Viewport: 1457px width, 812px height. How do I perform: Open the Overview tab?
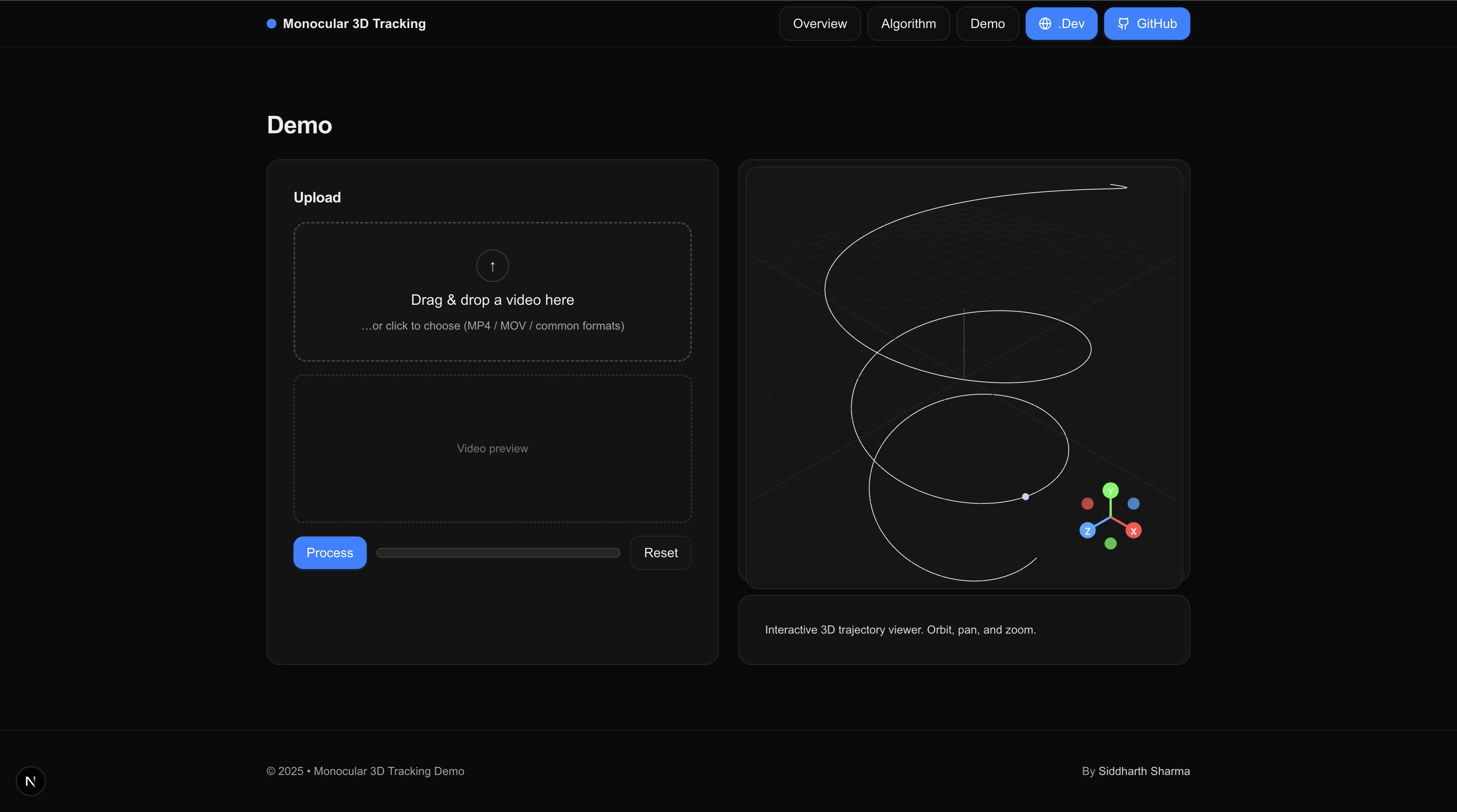coord(820,23)
